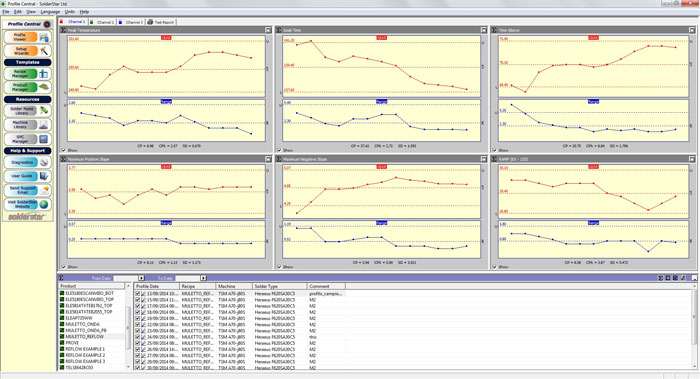700x379 pixels.
Task: Maximize the Soak Time chart panel
Action: click(483, 30)
